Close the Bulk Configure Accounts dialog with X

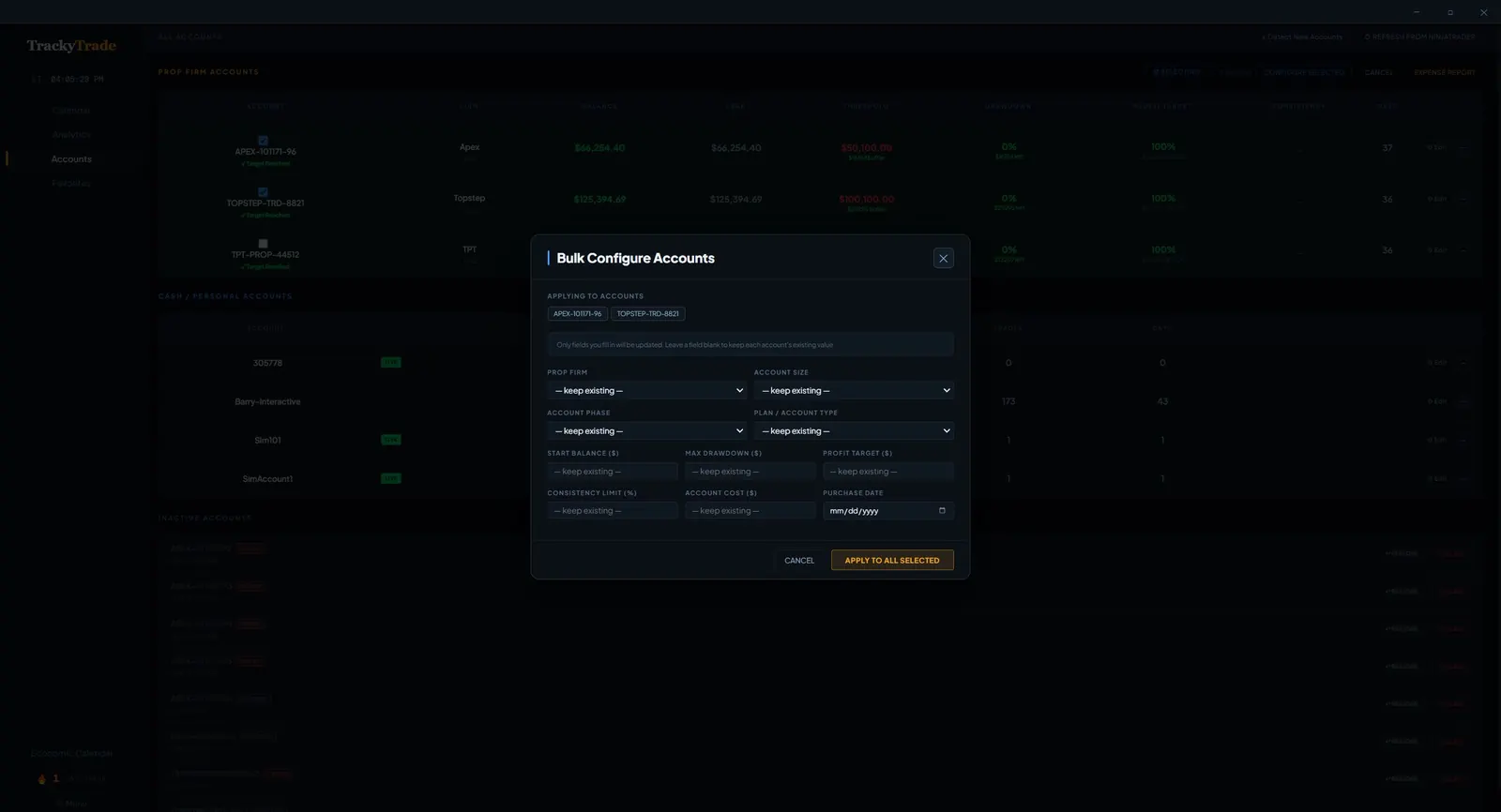coord(943,259)
